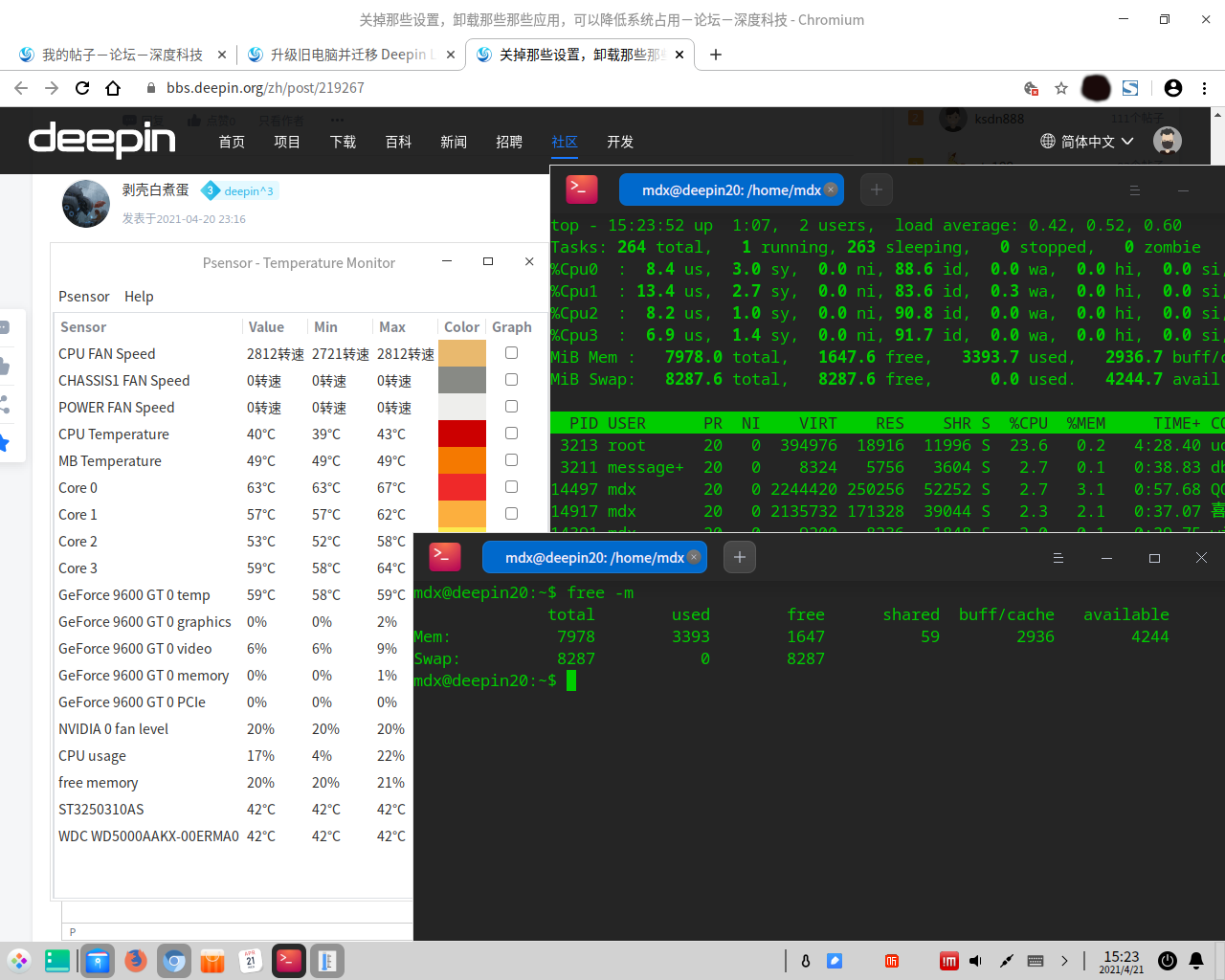Select the front terminal's mdx@deepin20 tab

[593, 557]
